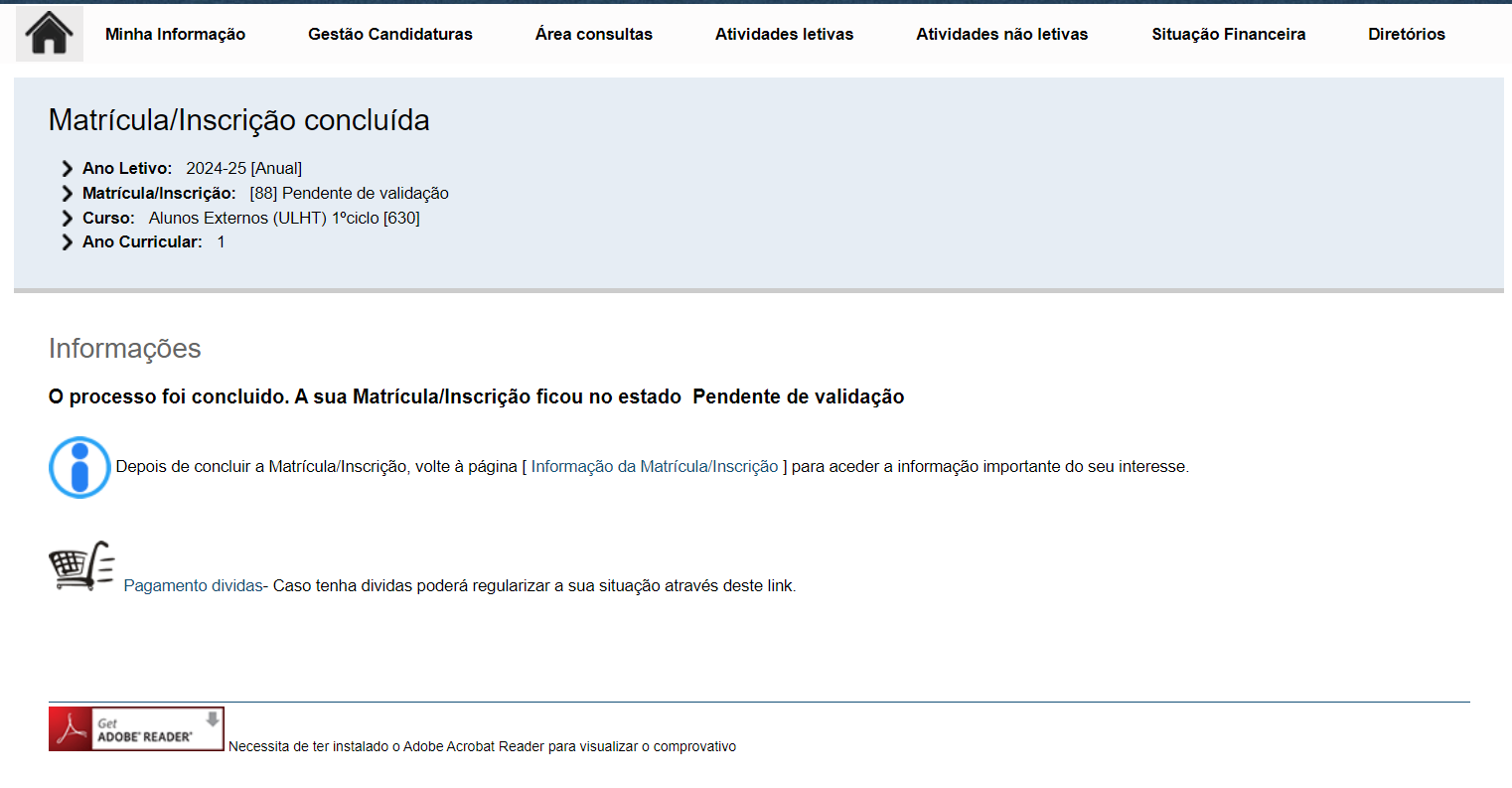Screen dimensions: 1512x788
Task: Click the chevron beside Ano Letivo
Action: pyautogui.click(x=67, y=168)
